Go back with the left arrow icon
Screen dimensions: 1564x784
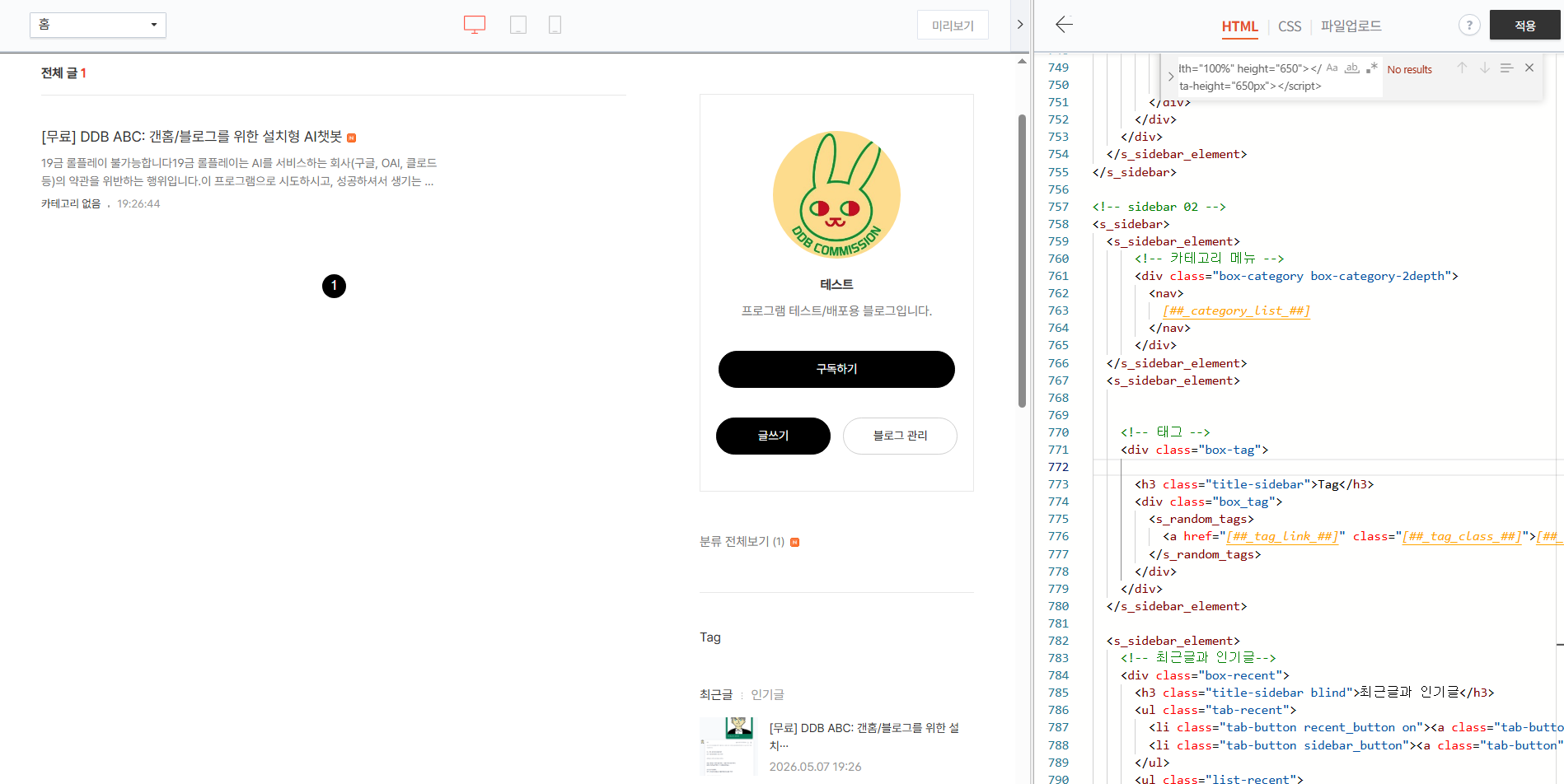pyautogui.click(x=1065, y=25)
